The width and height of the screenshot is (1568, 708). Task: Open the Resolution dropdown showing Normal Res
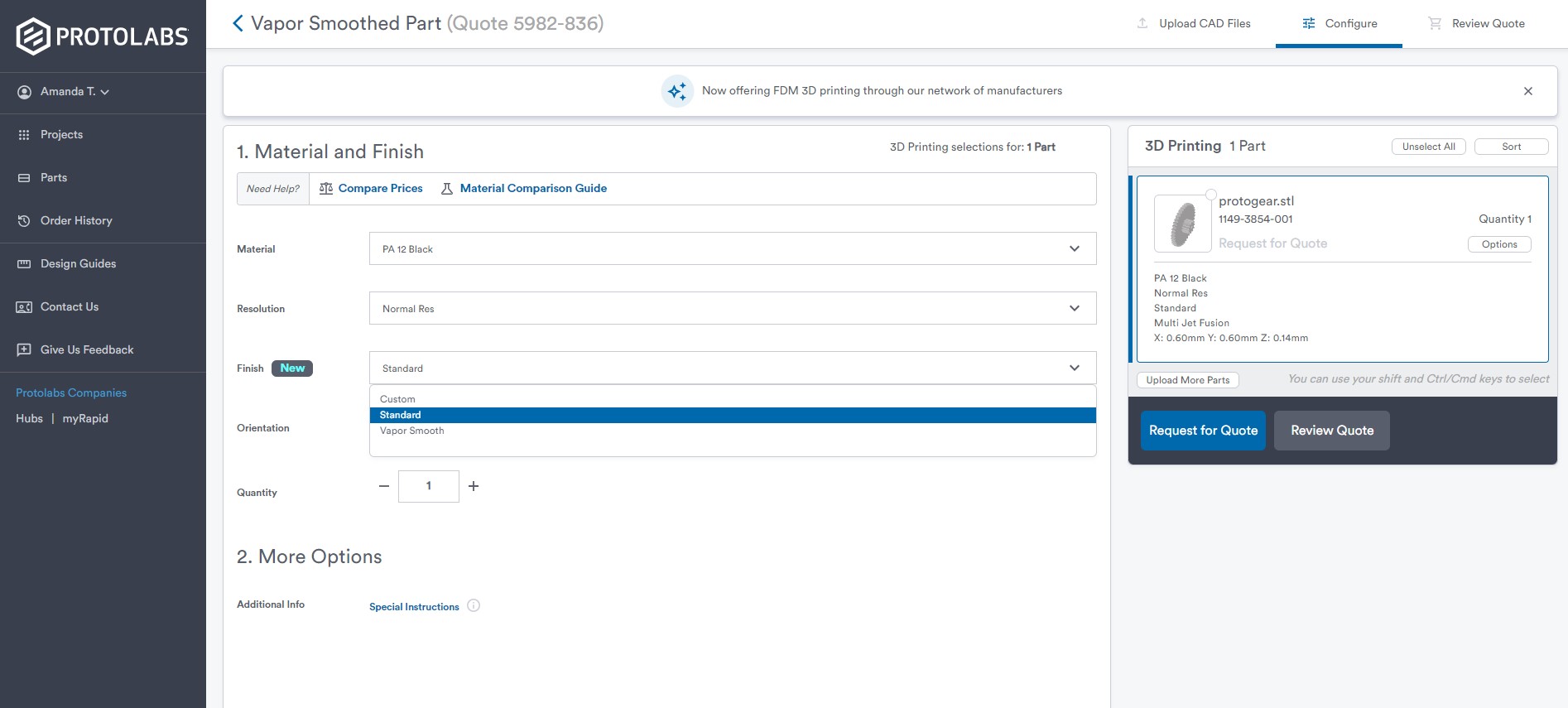[x=733, y=308]
